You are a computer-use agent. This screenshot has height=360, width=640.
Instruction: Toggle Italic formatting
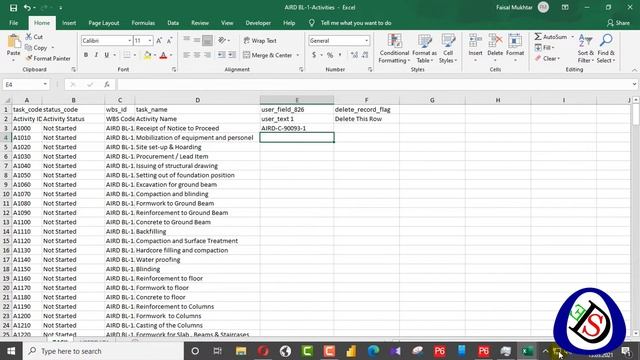pos(96,55)
